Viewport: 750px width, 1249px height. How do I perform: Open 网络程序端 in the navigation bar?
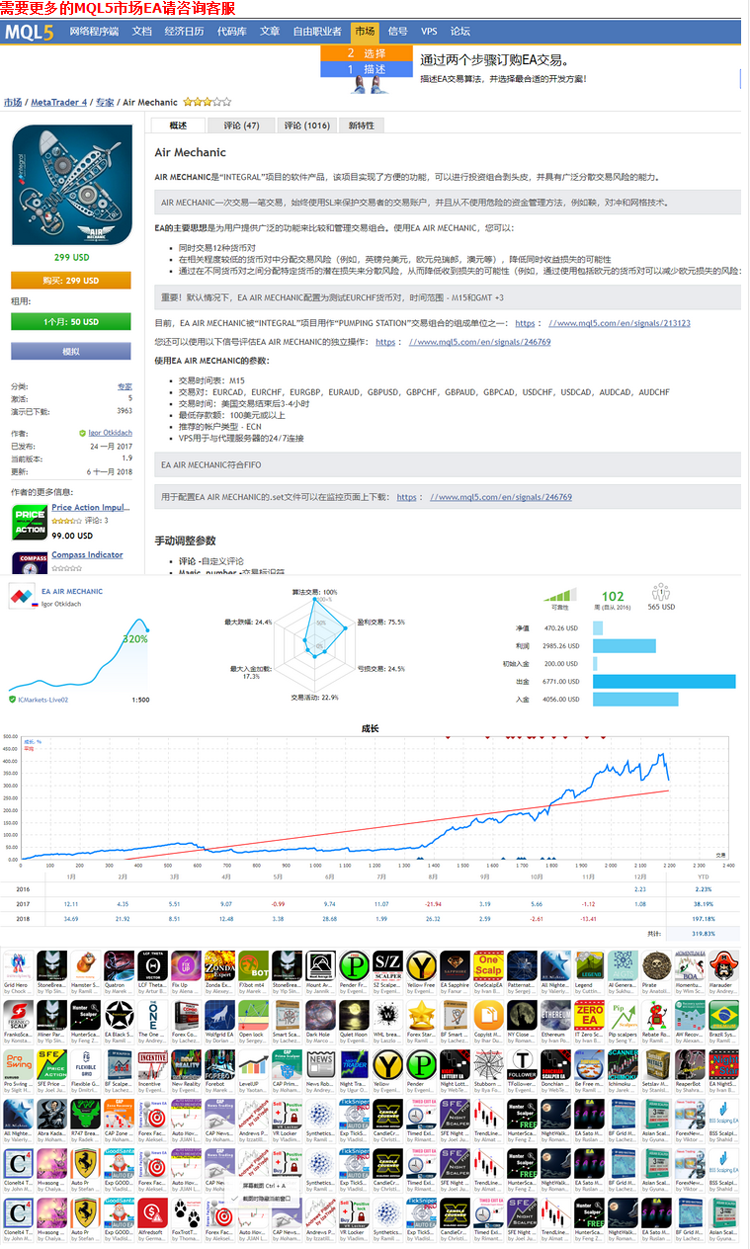[94, 32]
